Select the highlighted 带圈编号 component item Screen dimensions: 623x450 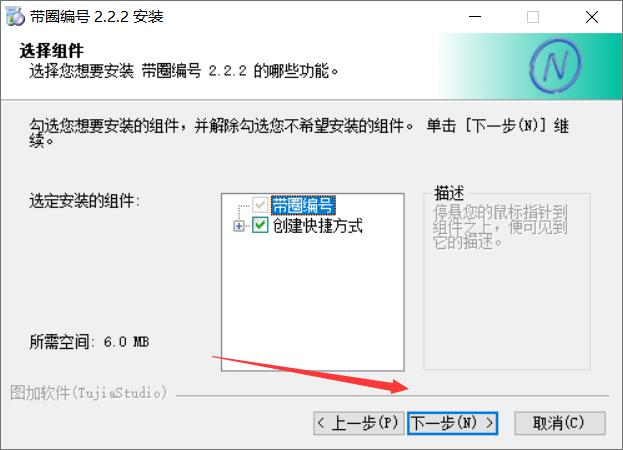303,205
